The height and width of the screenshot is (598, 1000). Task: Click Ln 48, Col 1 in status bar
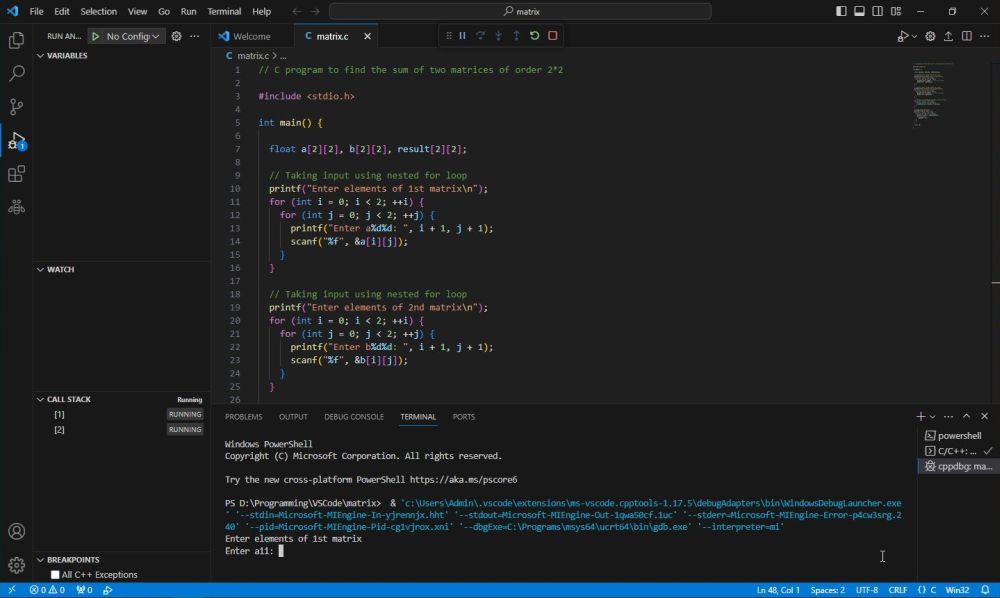pos(778,590)
